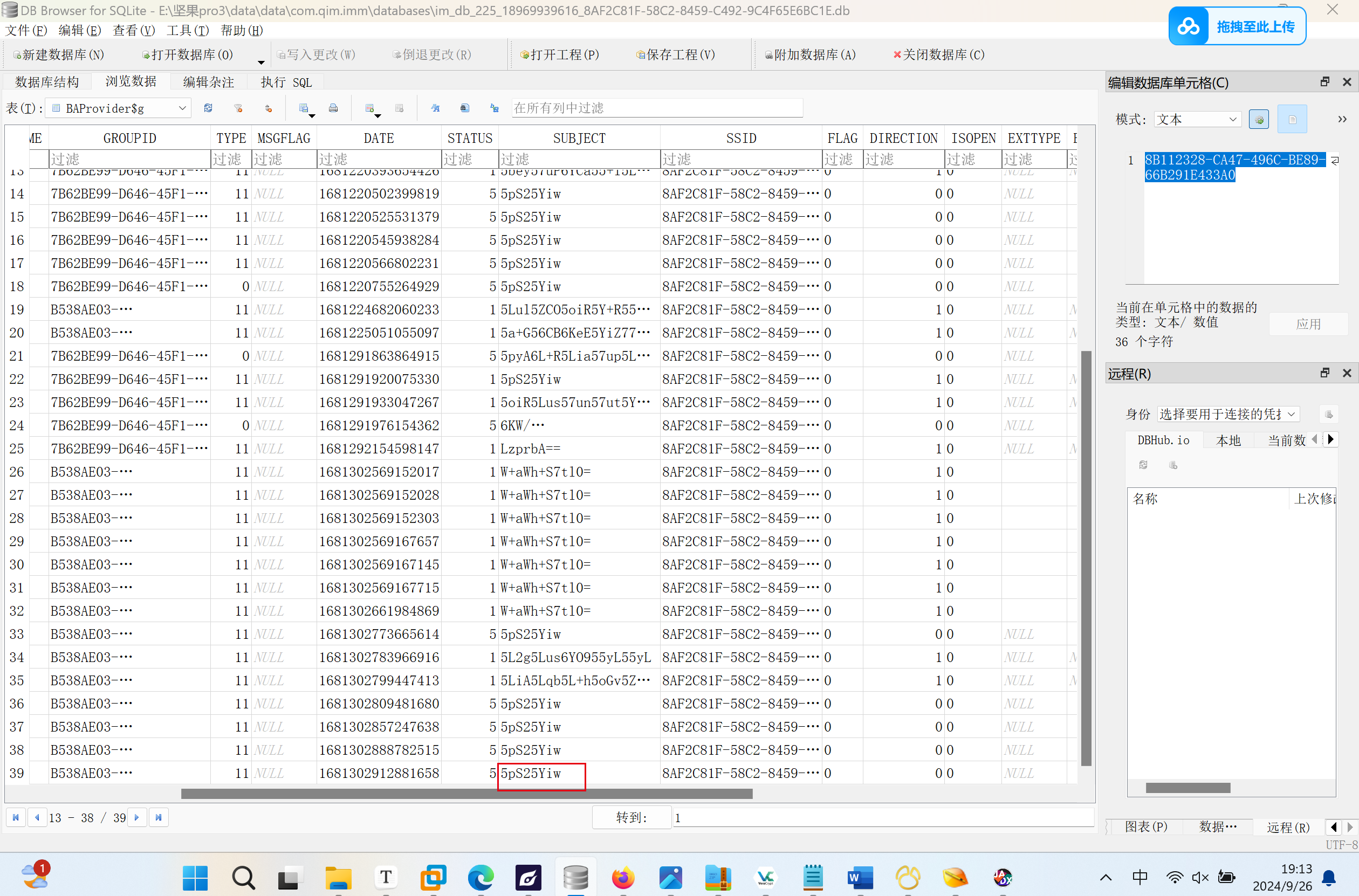The height and width of the screenshot is (896, 1359).
Task: Show more cell editor tools chevron
Action: click(x=1342, y=120)
